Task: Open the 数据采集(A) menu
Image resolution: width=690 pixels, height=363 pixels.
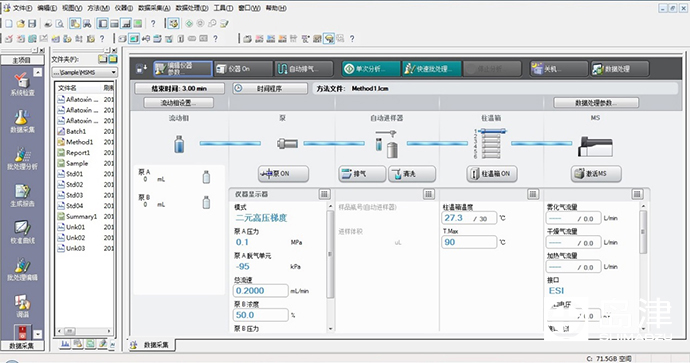Action: tap(154, 8)
